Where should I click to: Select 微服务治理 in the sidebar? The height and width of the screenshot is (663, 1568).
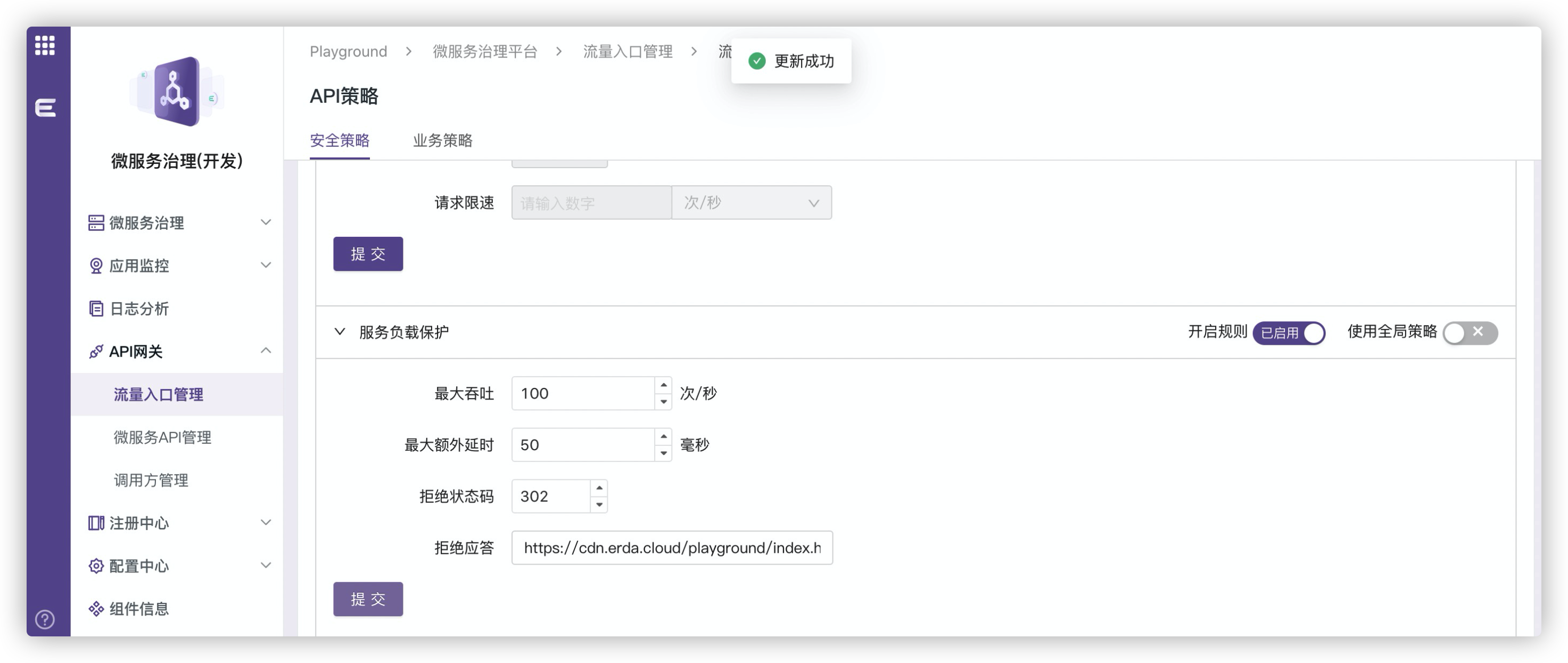146,222
